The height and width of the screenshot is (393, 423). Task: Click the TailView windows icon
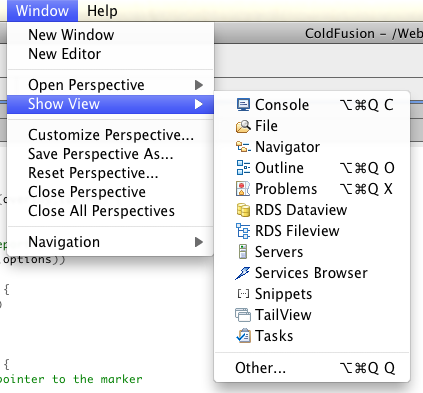pyautogui.click(x=243, y=315)
